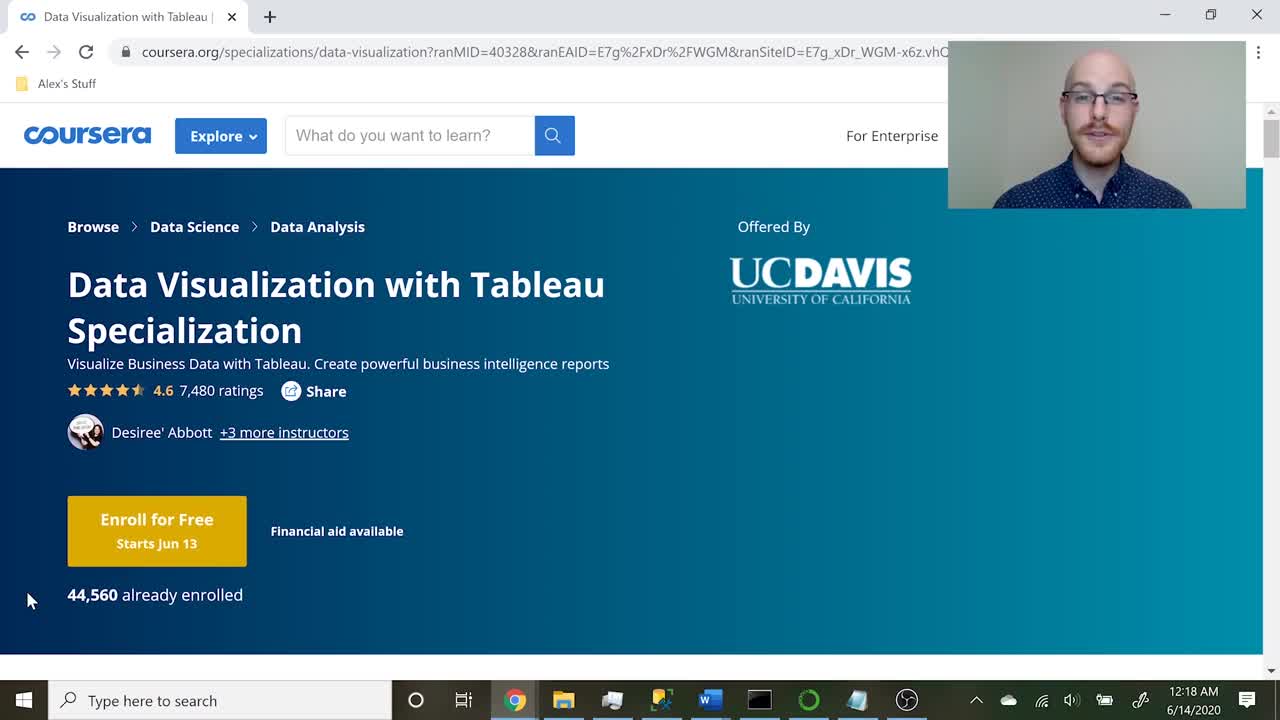Click the yellow-blue app taskbar icon
The image size is (1280, 720).
(x=662, y=700)
